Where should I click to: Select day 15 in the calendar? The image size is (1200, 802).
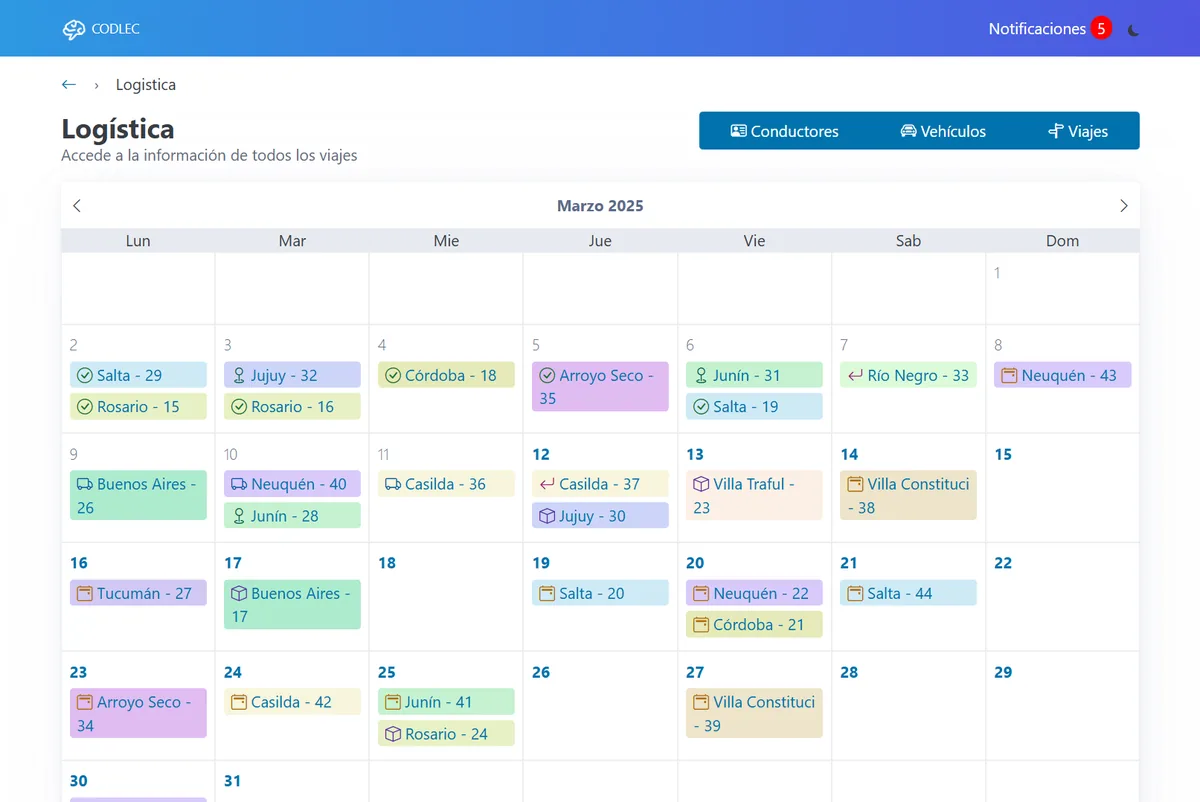1003,454
